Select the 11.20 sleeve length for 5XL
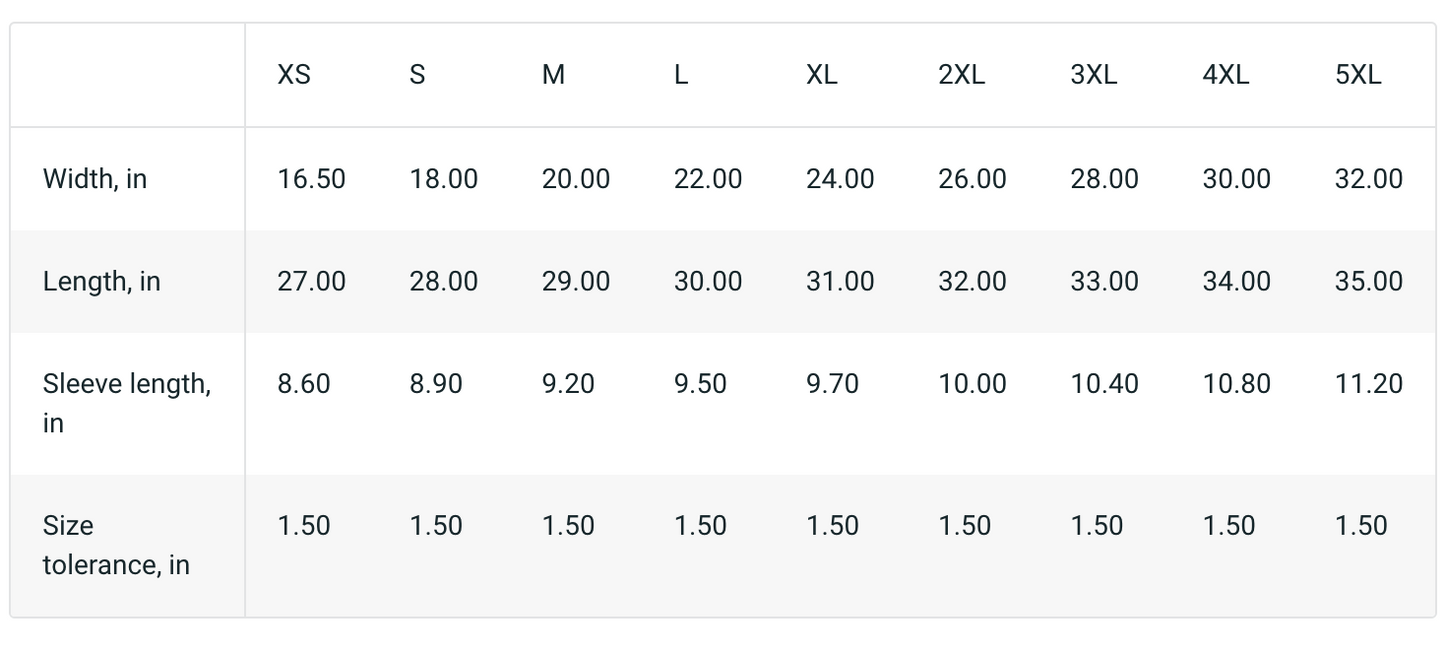Screen dimensions: 1445x651 [1368, 384]
